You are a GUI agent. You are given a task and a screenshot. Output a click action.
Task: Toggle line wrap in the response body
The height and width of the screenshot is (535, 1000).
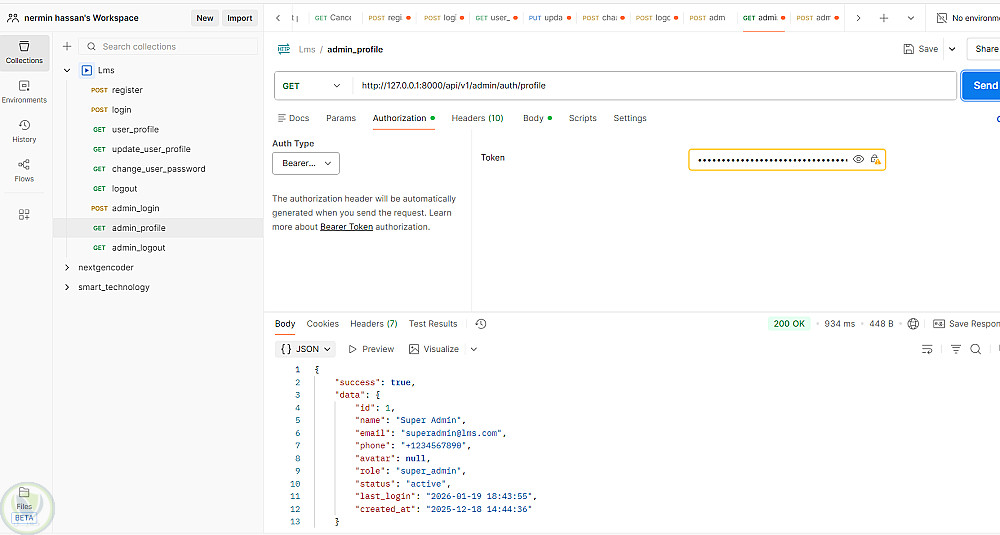click(928, 349)
